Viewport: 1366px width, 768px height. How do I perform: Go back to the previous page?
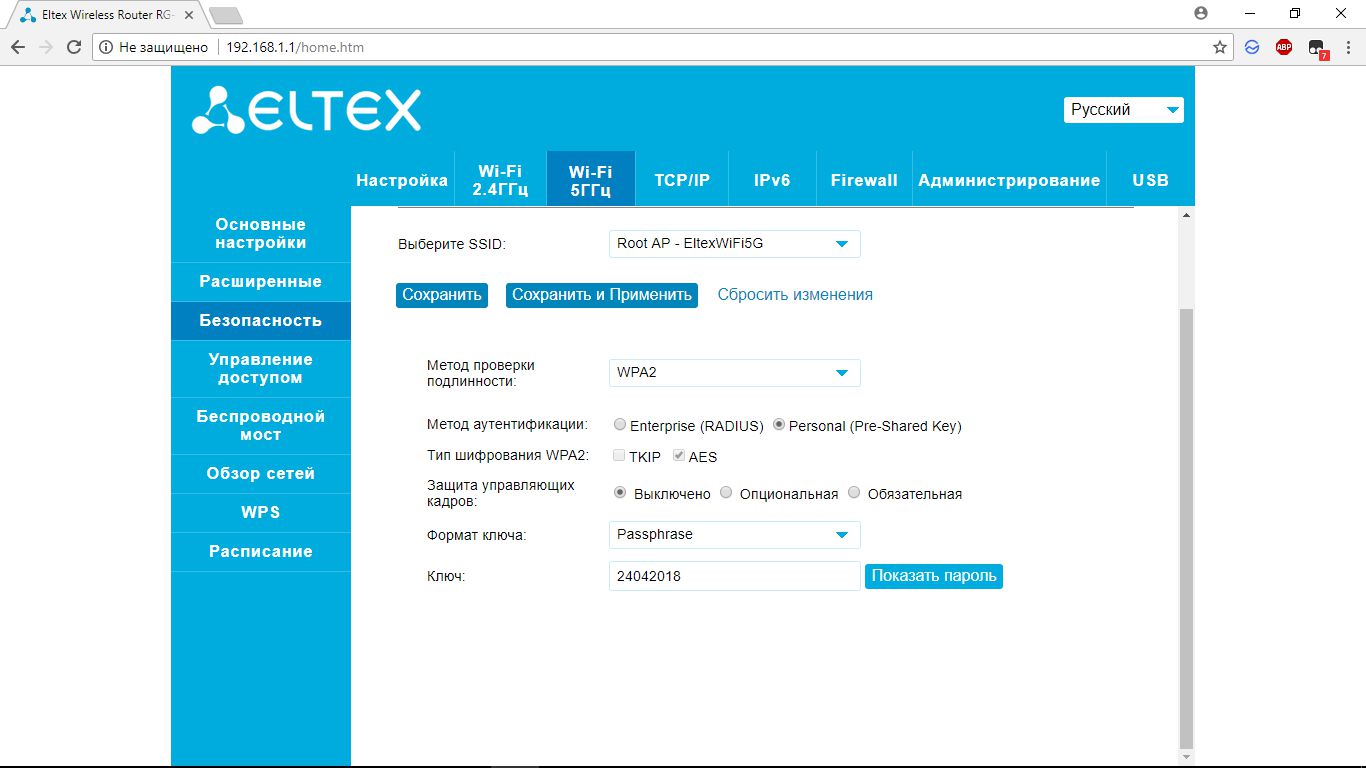pyautogui.click(x=18, y=47)
